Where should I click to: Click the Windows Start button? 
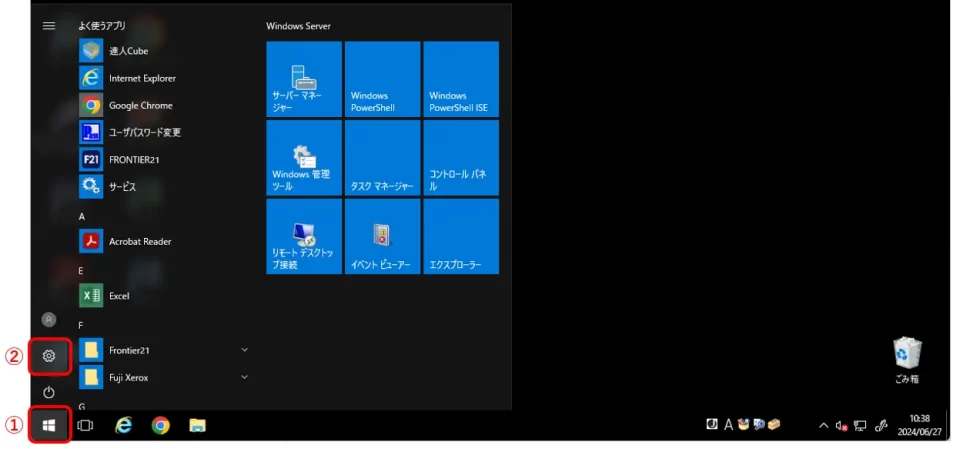[x=49, y=425]
